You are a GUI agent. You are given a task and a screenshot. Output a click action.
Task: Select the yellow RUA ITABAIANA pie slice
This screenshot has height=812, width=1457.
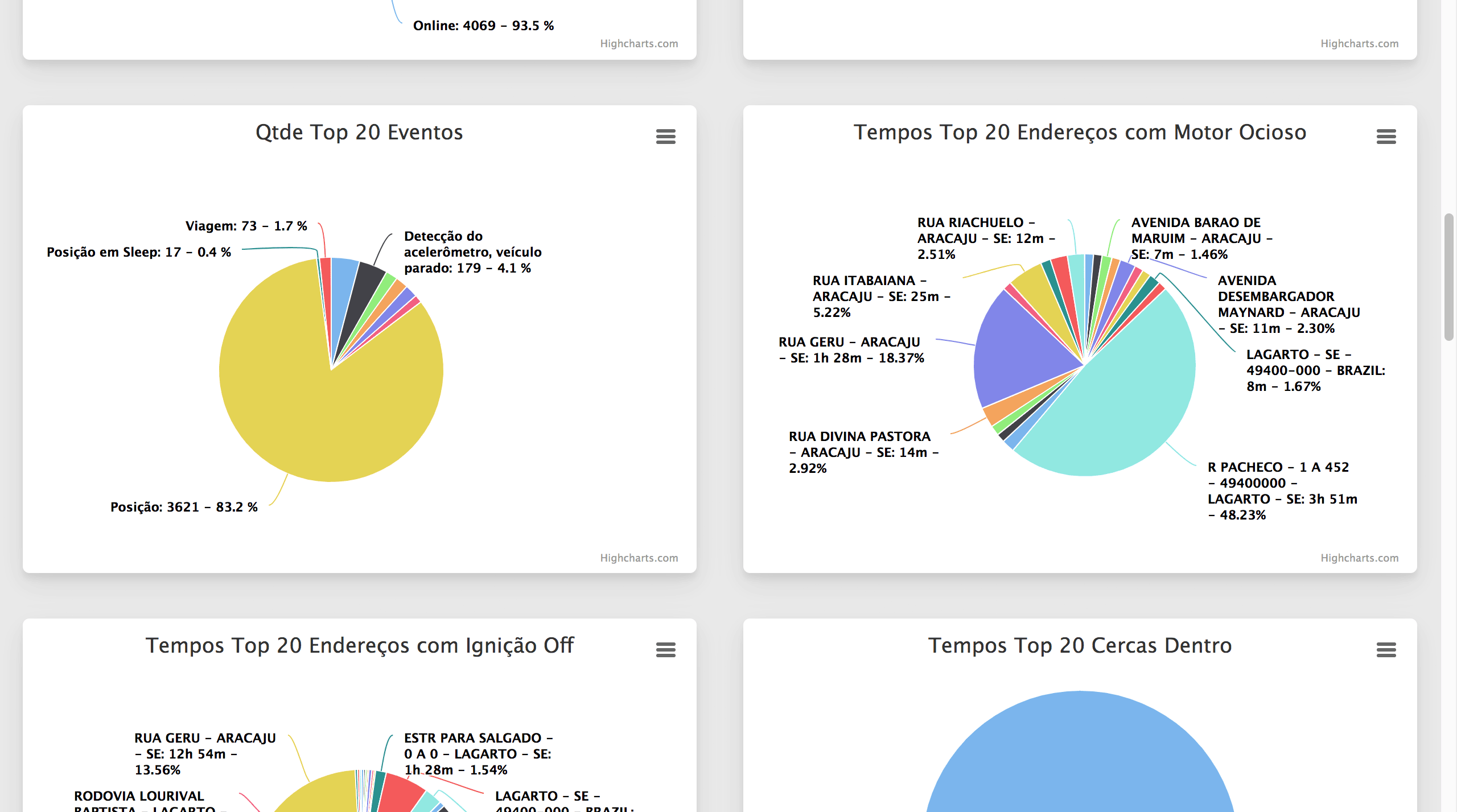pyautogui.click(x=1039, y=290)
